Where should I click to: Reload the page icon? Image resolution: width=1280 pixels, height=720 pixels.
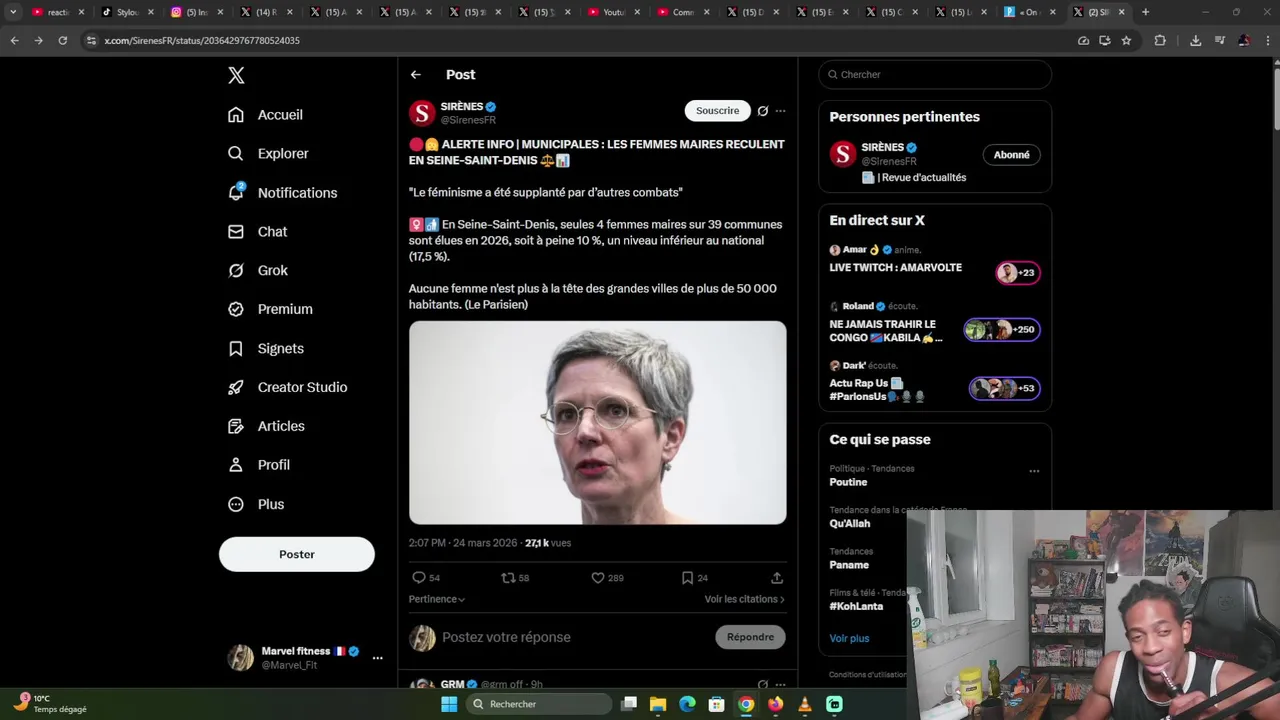(62, 40)
